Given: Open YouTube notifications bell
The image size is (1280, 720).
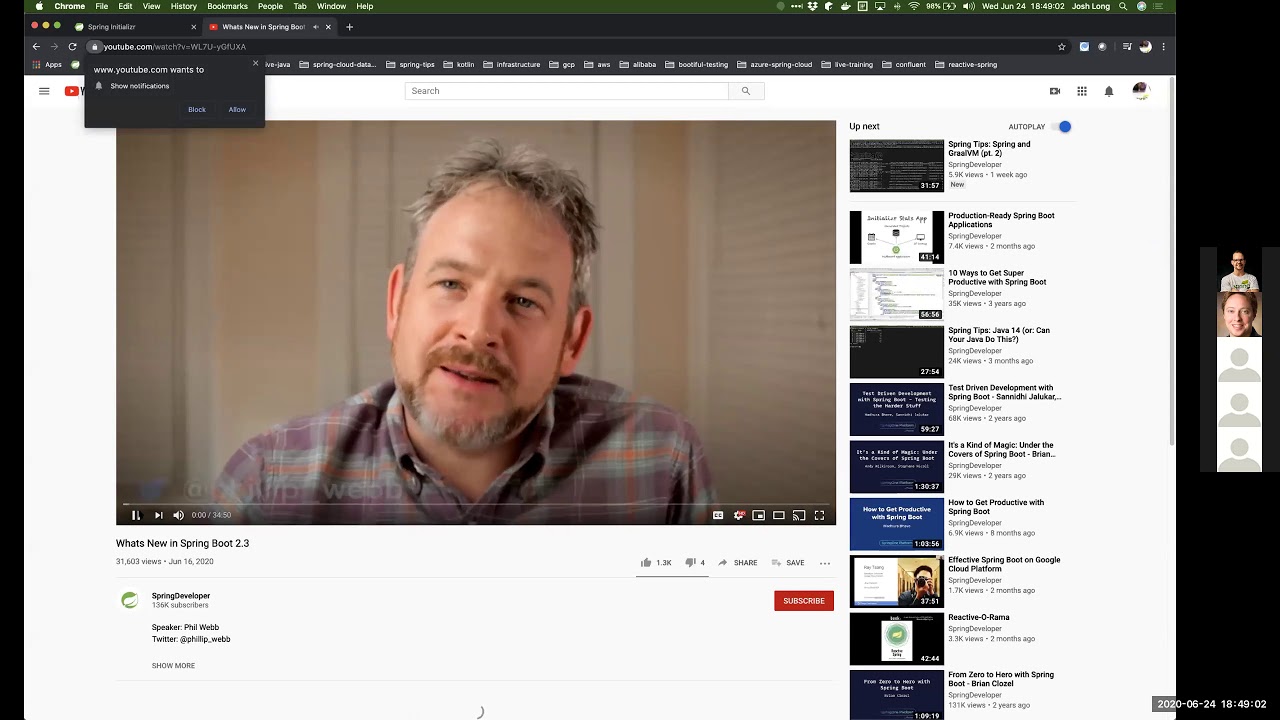Looking at the screenshot, I should coord(1109,91).
